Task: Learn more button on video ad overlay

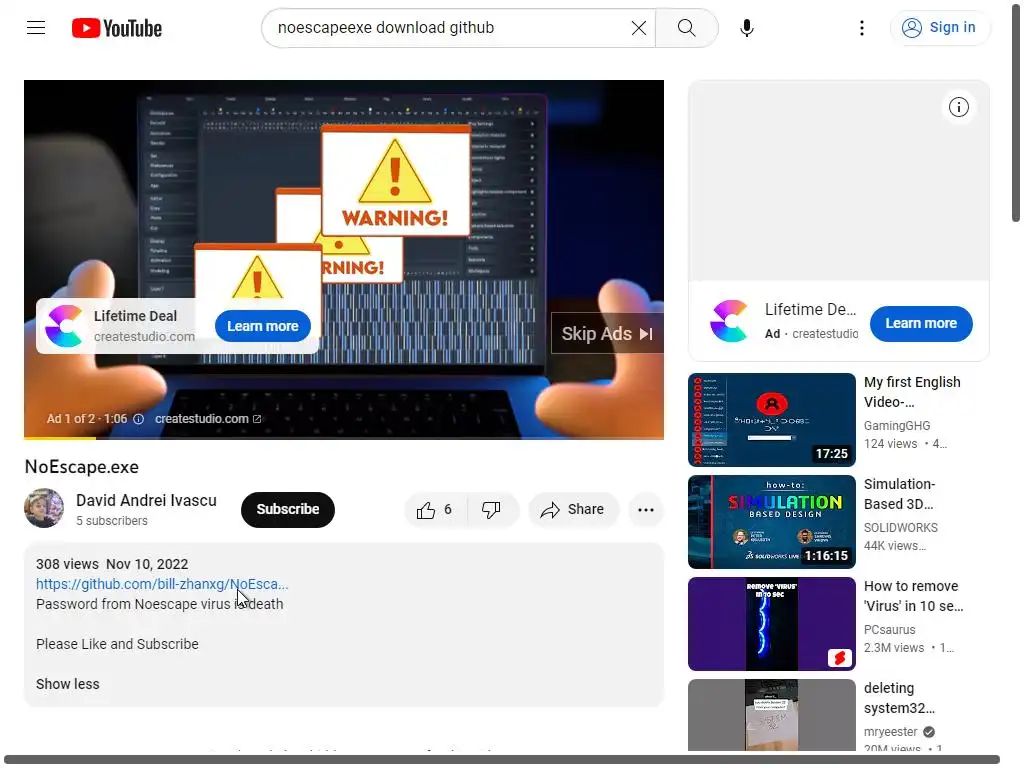Action: coord(263,326)
